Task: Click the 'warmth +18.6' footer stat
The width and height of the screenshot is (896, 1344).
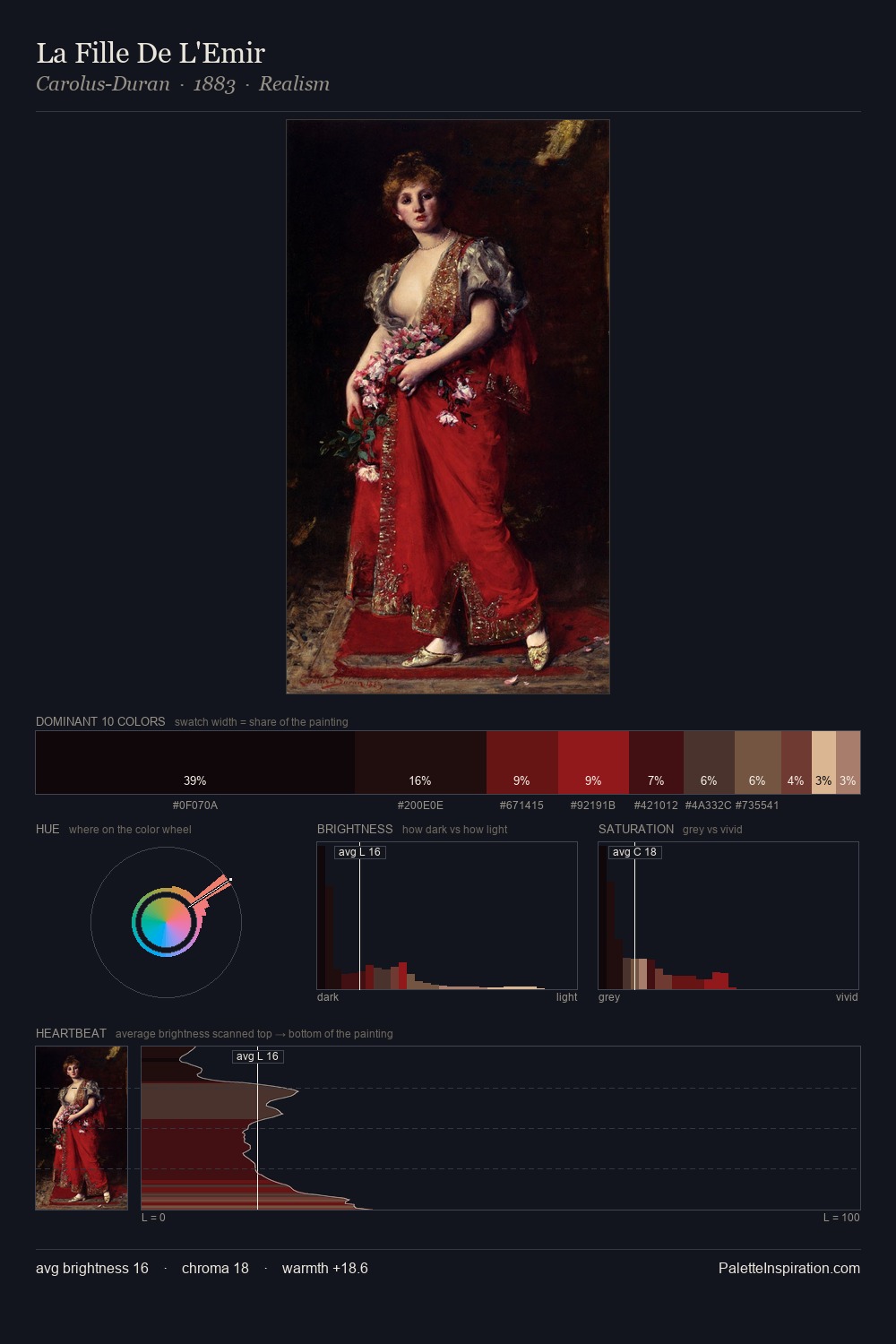Action: click(325, 1268)
